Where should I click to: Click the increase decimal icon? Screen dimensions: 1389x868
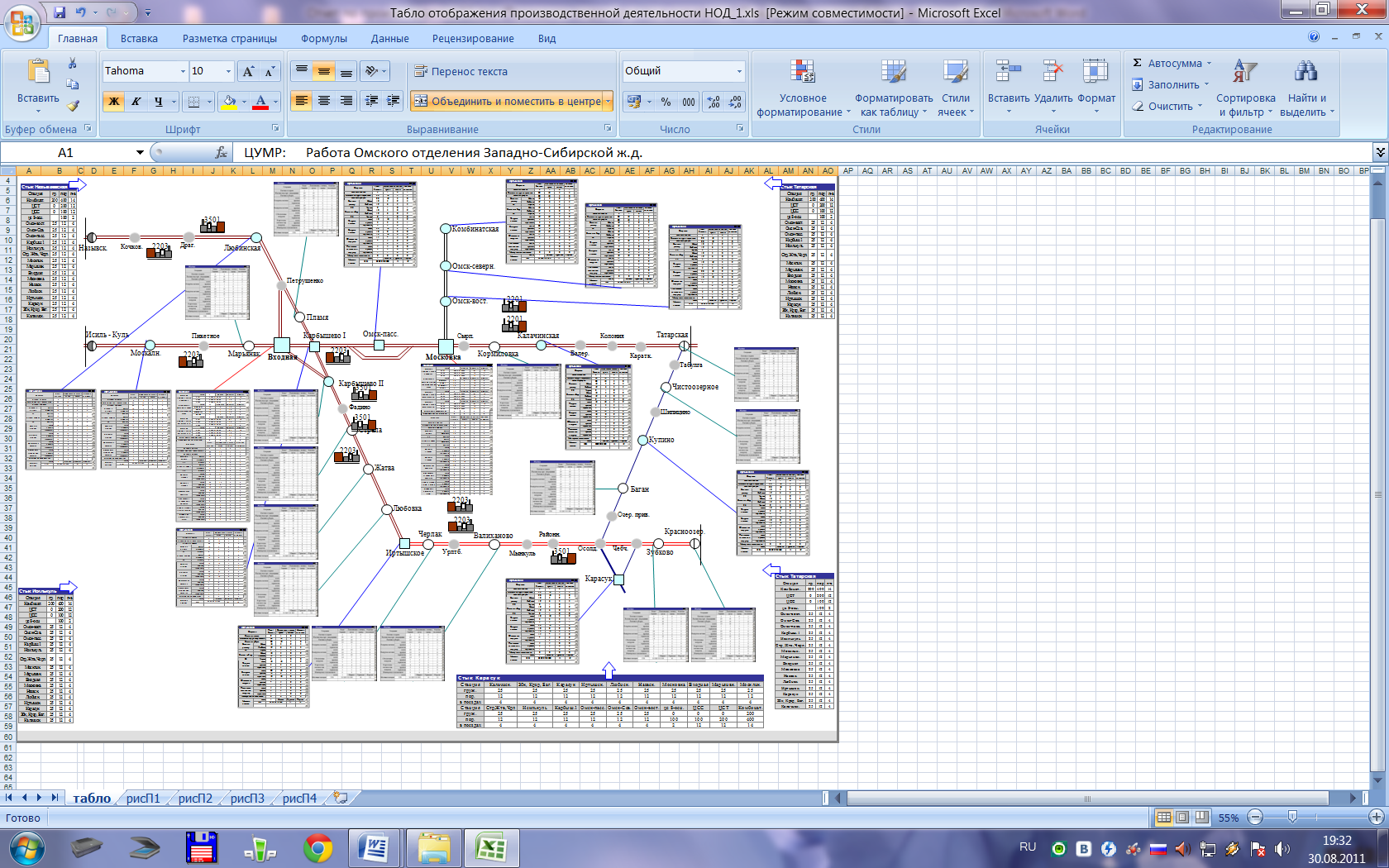coord(714,102)
